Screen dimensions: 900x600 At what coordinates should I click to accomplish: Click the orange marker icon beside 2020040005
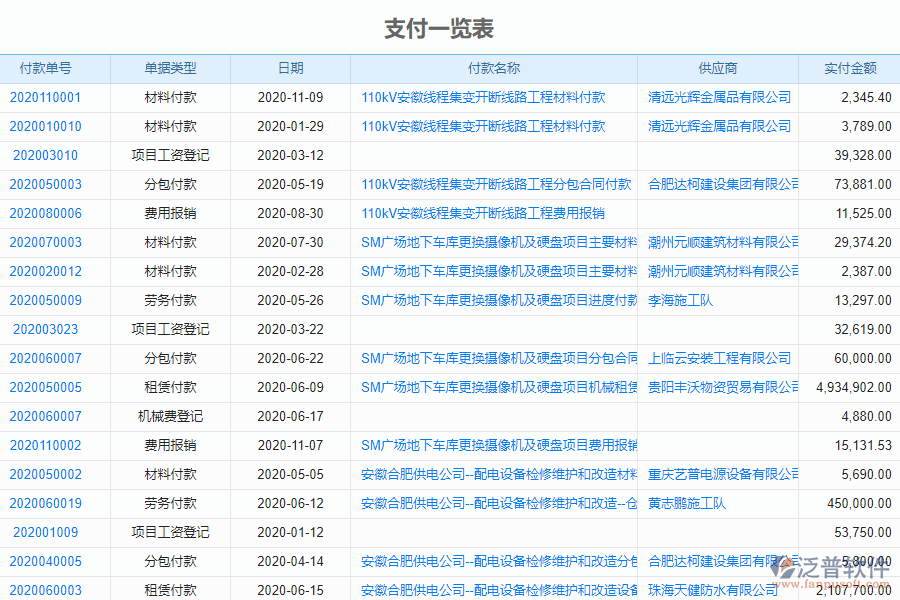tap(10, 562)
